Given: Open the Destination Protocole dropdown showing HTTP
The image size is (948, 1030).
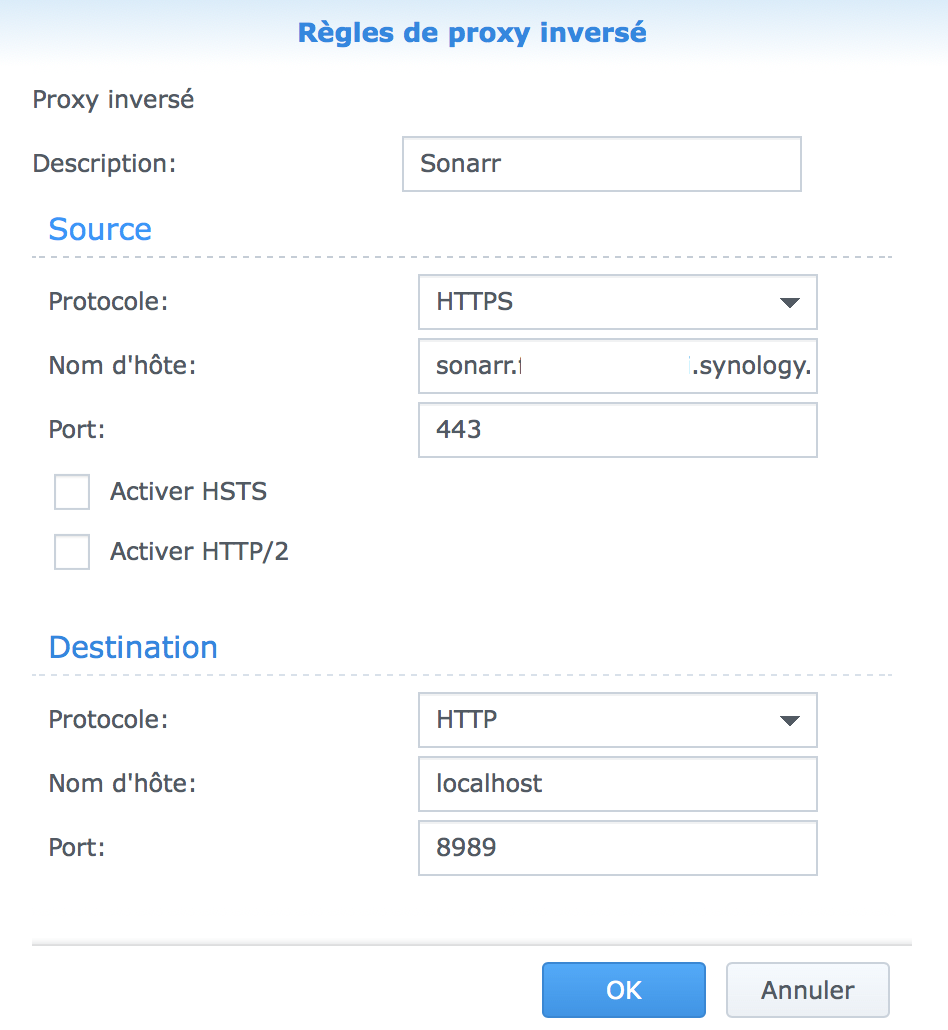Looking at the screenshot, I should pos(617,720).
